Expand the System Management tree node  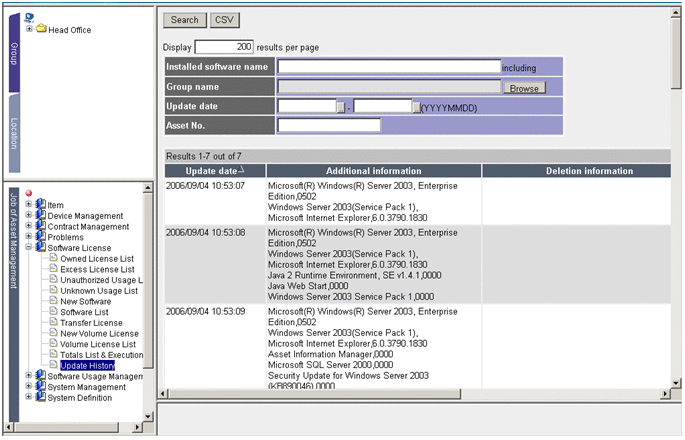[x=29, y=387]
